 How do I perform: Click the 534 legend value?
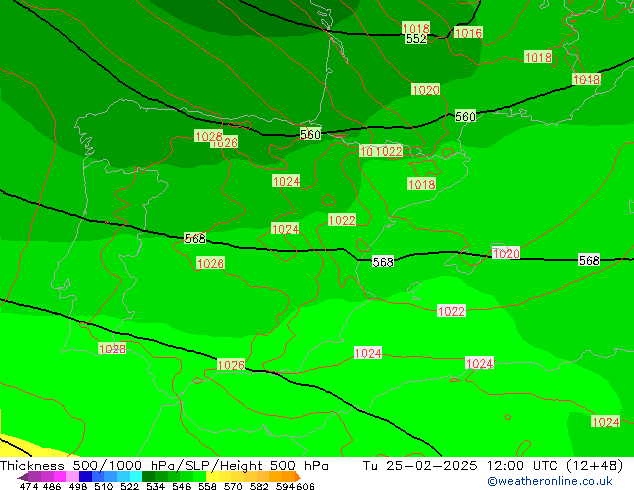click(x=155, y=486)
